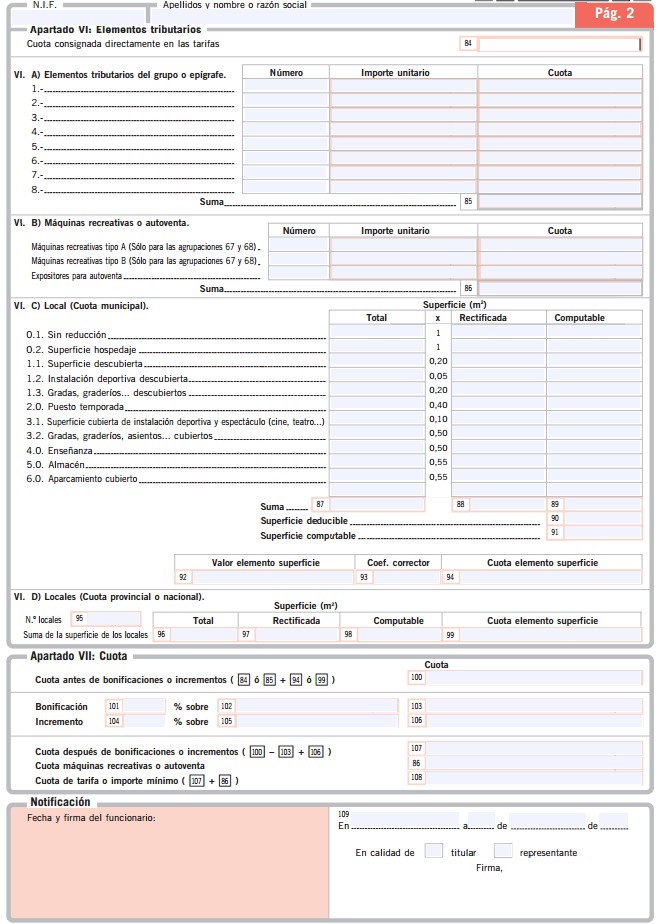
Task: Focus Superficie deducible field 90
Action: click(x=602, y=519)
